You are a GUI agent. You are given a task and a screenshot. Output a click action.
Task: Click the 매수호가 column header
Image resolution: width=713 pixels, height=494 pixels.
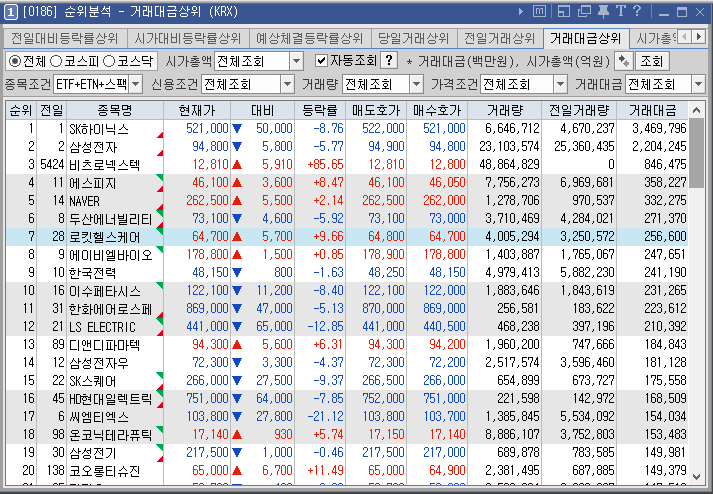[x=437, y=110]
